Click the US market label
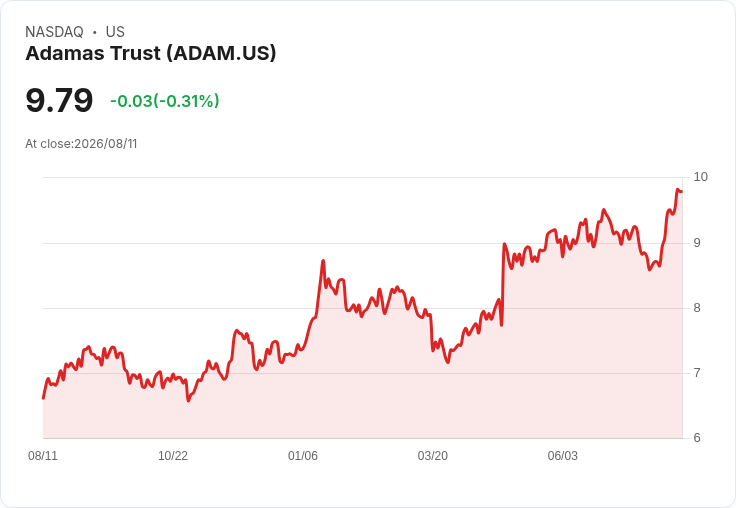The width and height of the screenshot is (736, 508). (x=115, y=32)
